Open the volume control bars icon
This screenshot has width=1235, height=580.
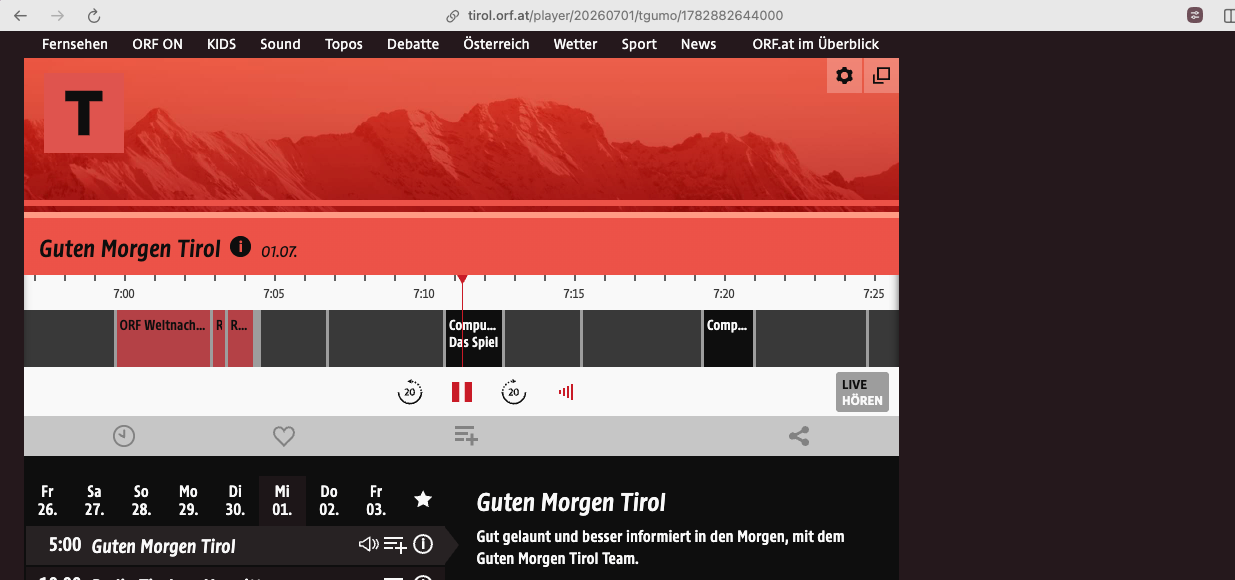tap(566, 392)
